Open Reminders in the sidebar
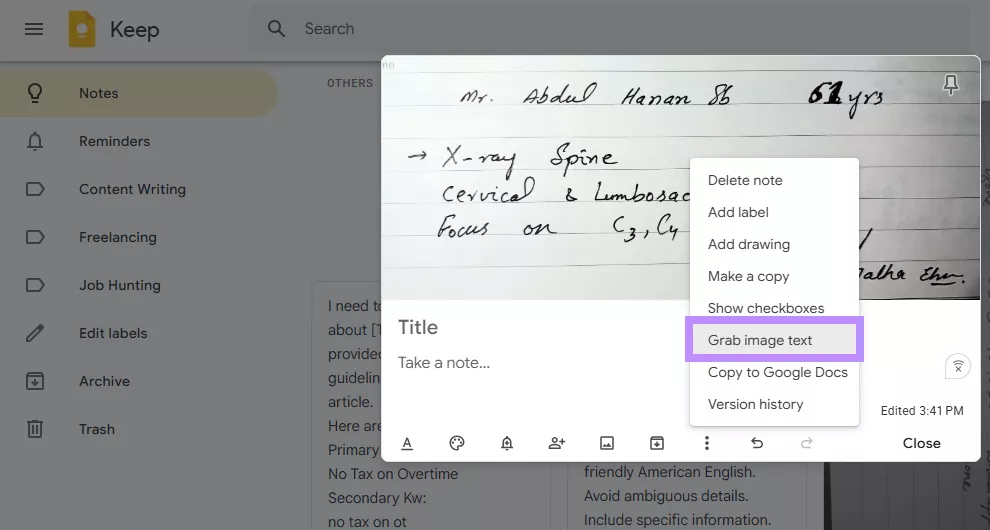 (x=138, y=141)
